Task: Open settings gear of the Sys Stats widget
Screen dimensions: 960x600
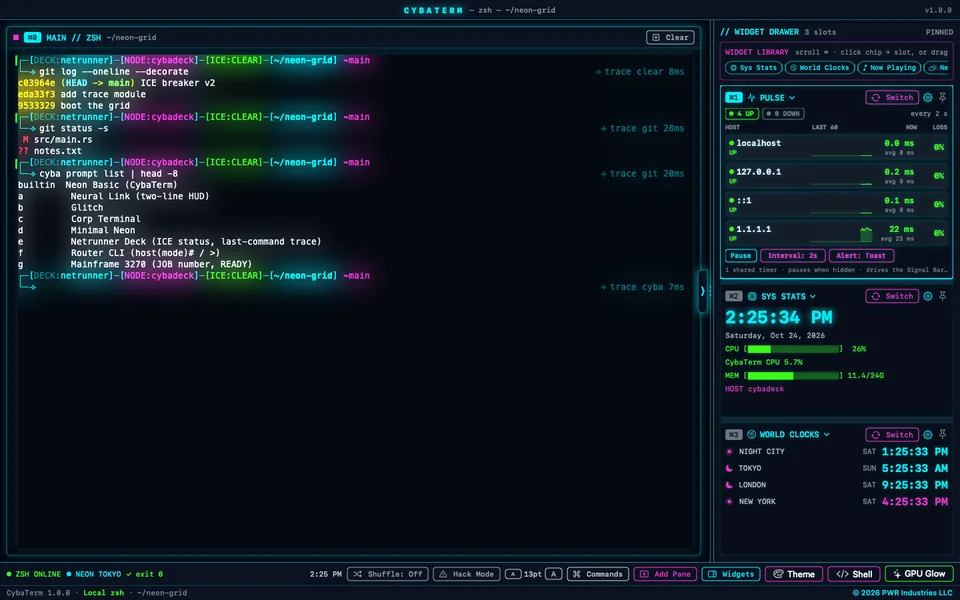Action: (x=928, y=296)
